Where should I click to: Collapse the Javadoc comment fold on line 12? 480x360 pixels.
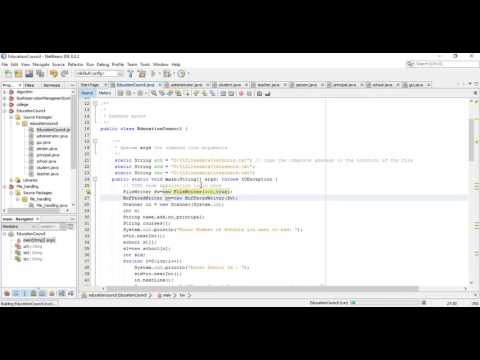click(x=95, y=103)
